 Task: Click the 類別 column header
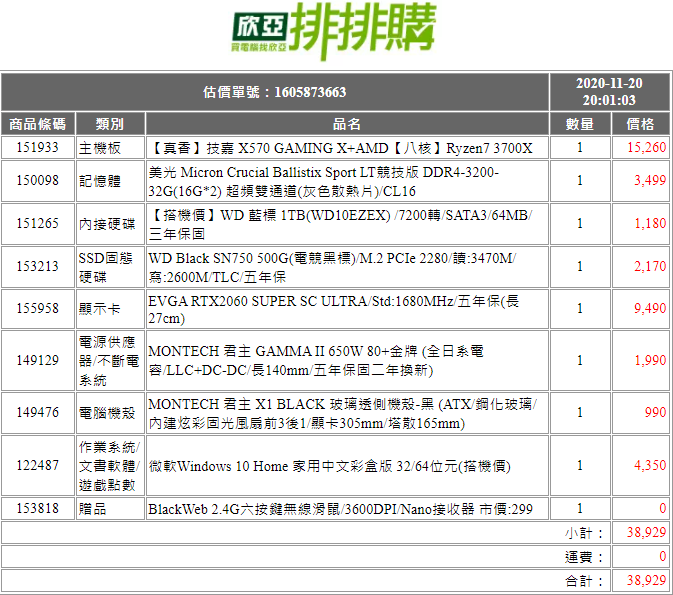(x=110, y=124)
